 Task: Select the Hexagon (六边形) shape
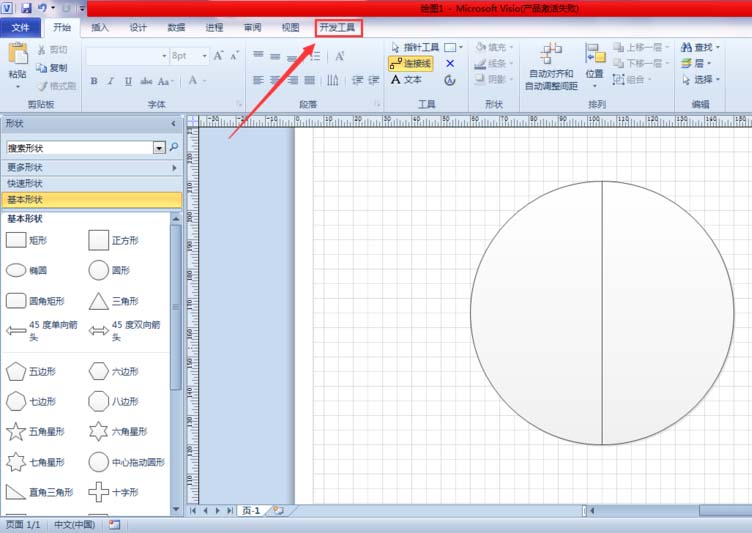[x=114, y=371]
